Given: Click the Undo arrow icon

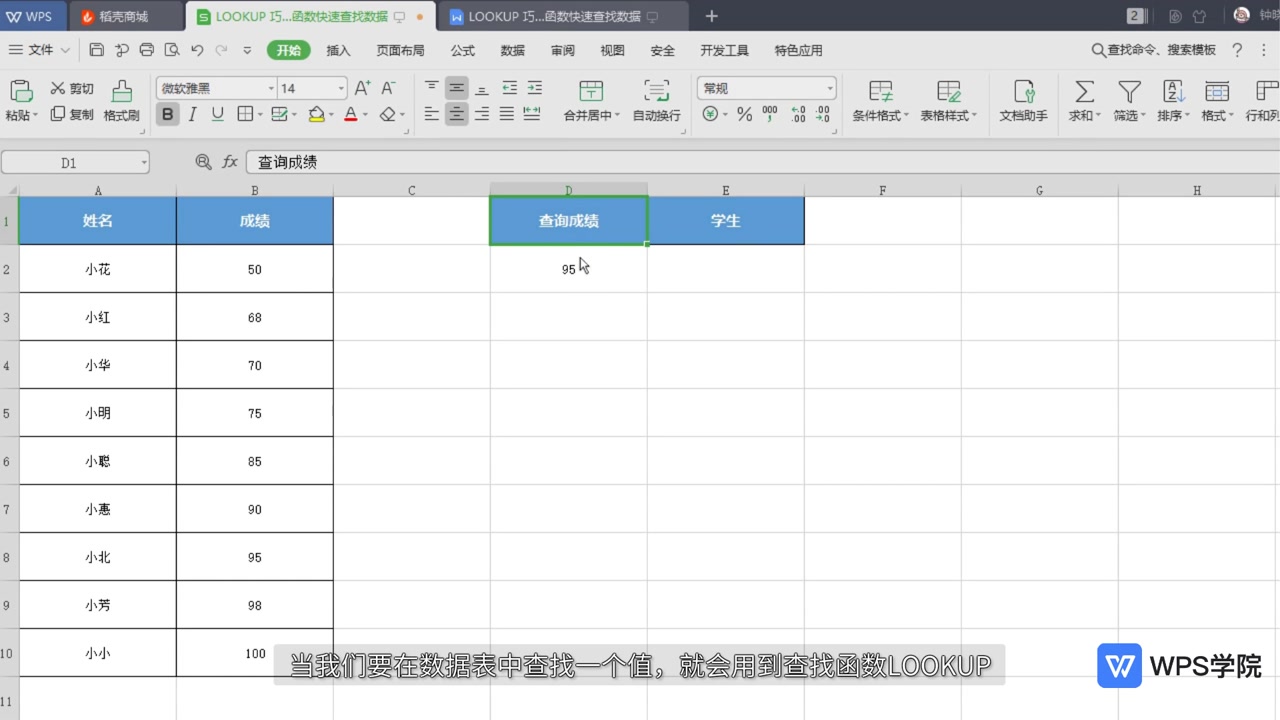Looking at the screenshot, I should 197,50.
